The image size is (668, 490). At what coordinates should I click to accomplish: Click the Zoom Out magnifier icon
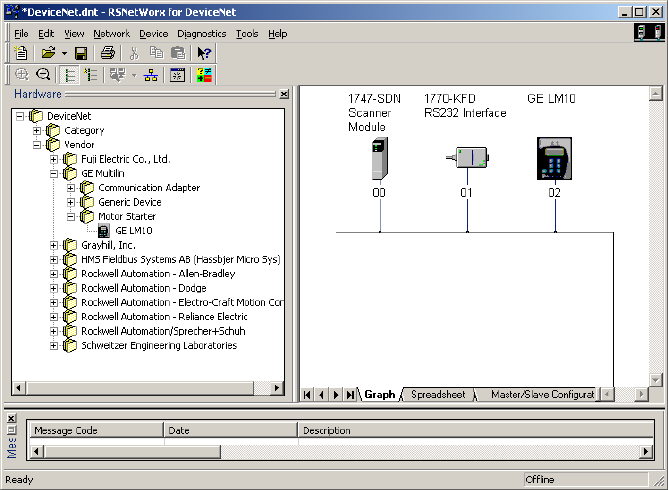(43, 75)
